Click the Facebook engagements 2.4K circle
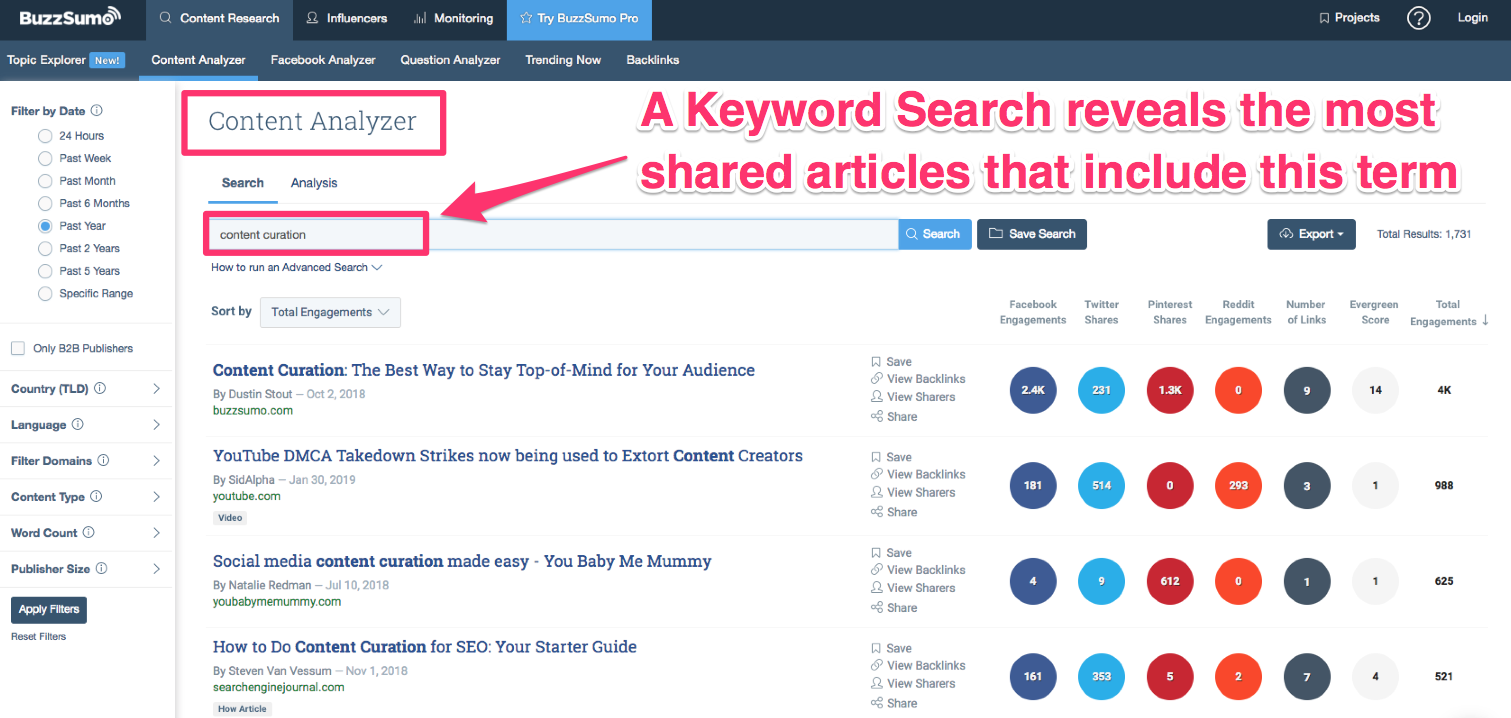Image resolution: width=1511 pixels, height=718 pixels. coord(1033,390)
